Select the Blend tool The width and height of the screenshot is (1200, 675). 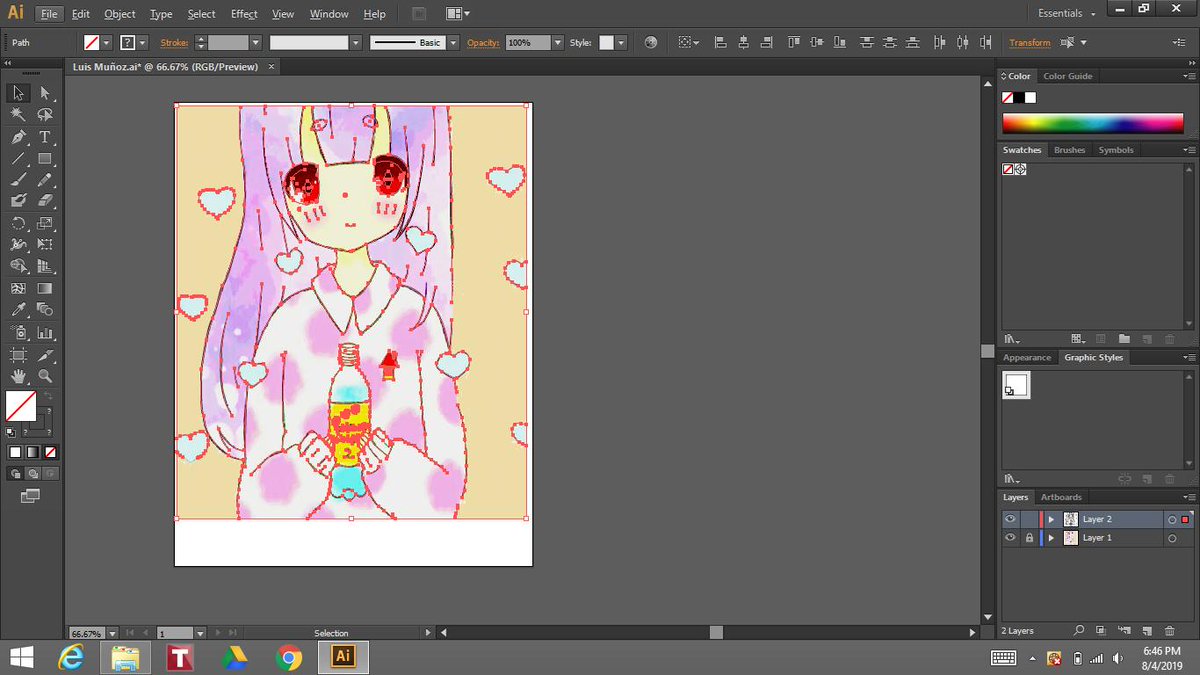coord(45,310)
